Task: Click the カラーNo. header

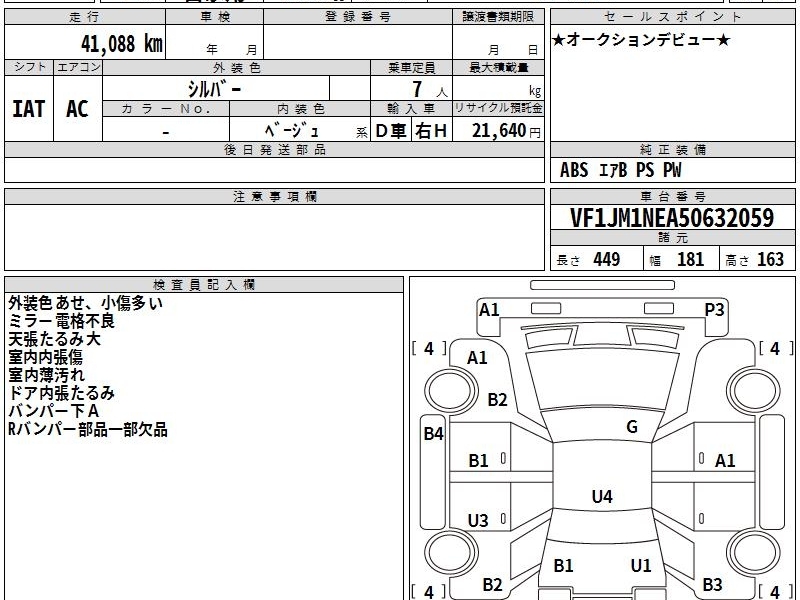Action: (x=166, y=109)
